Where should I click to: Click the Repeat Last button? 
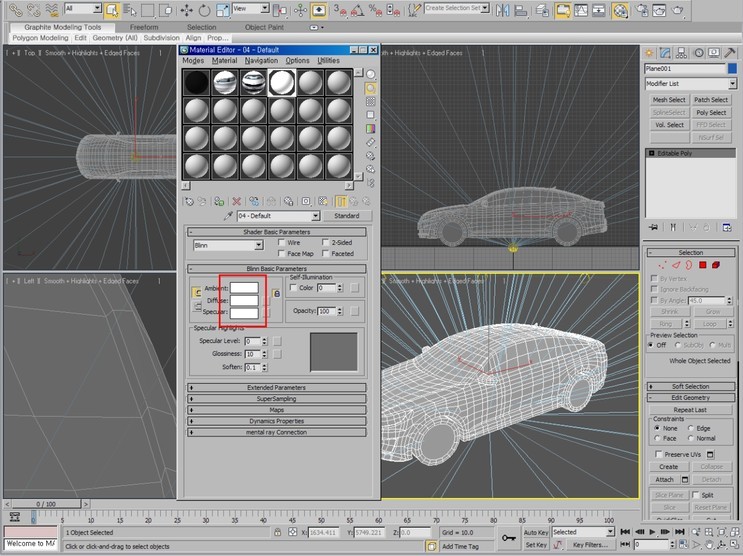tap(690, 410)
